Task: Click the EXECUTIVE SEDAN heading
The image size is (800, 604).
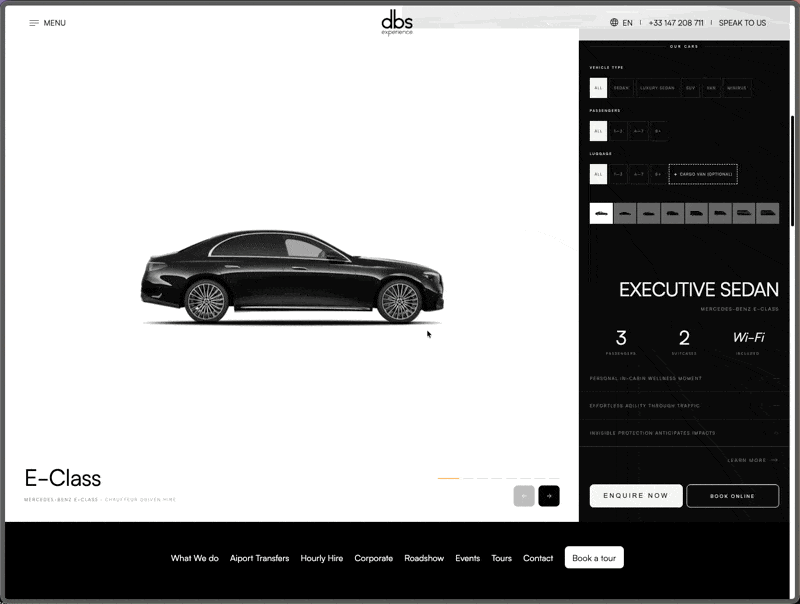Action: pyautogui.click(x=698, y=289)
